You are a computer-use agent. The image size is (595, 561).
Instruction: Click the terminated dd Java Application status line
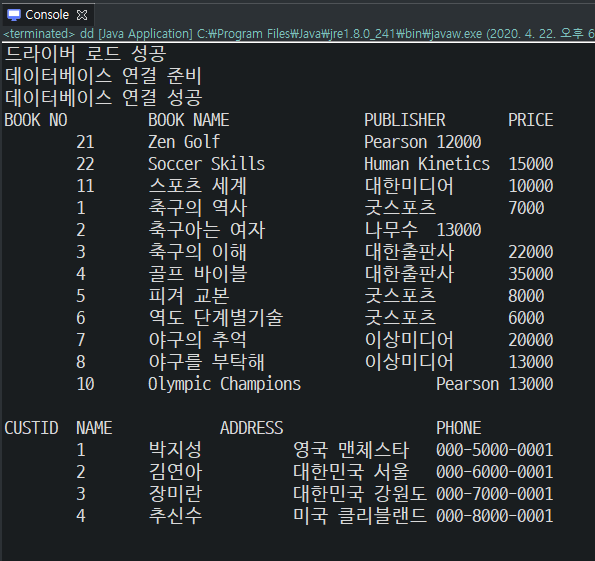(x=299, y=34)
